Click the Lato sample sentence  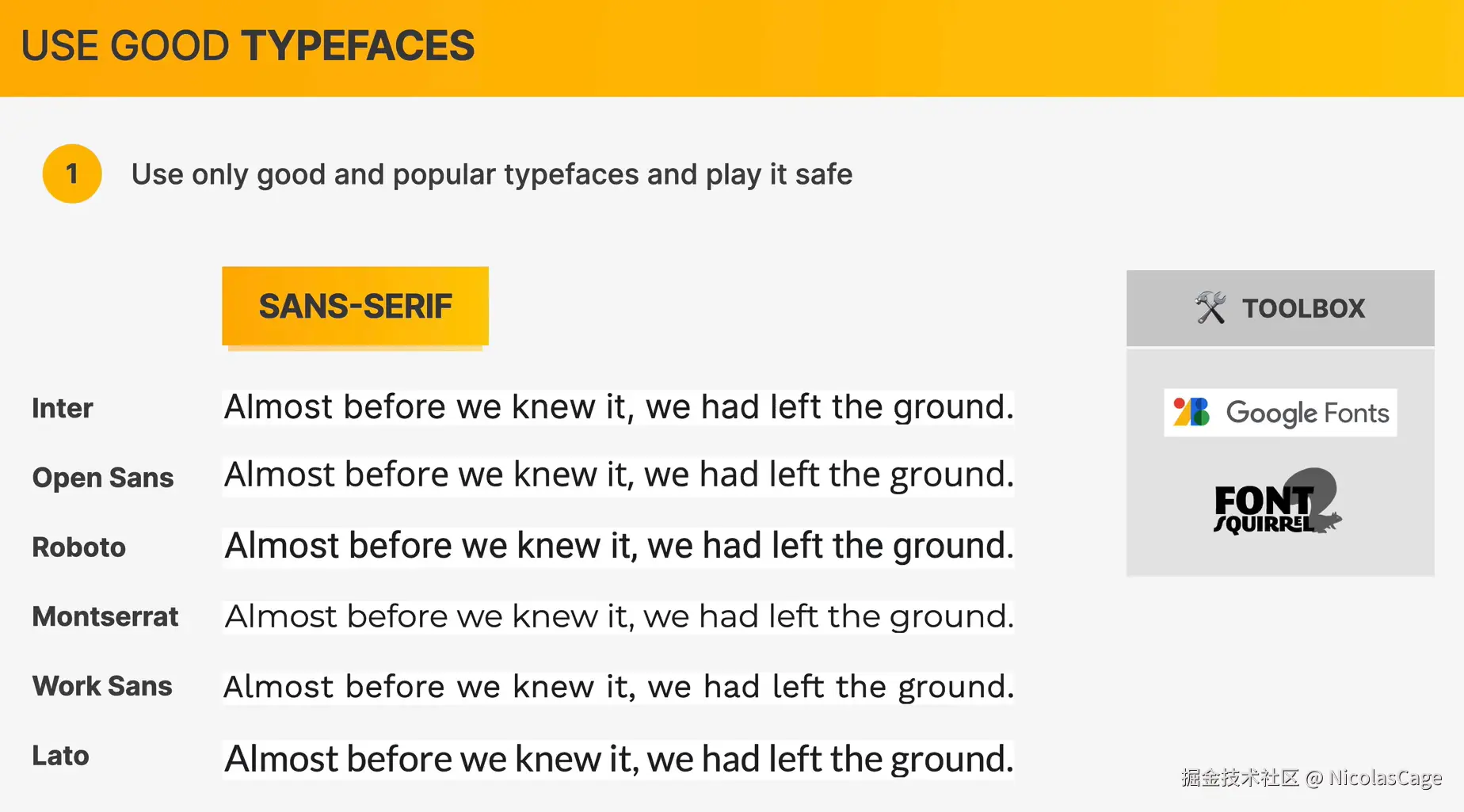point(619,759)
